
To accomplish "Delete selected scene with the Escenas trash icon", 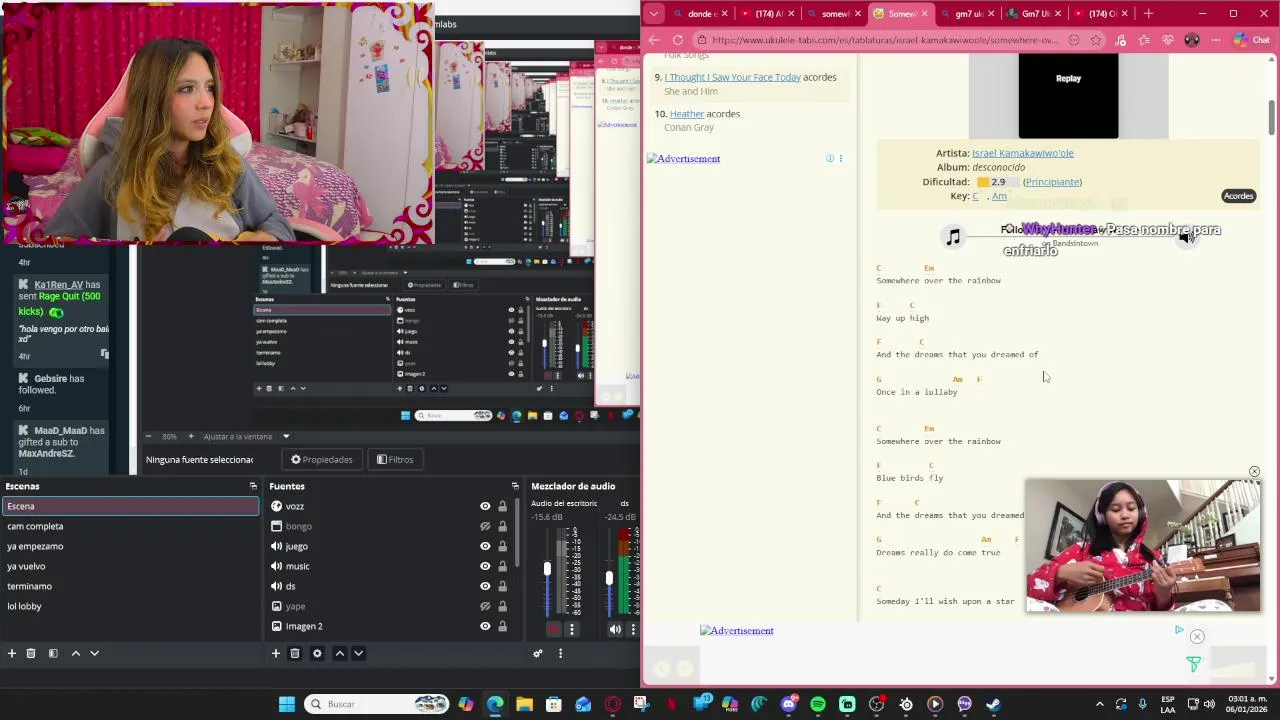I will (31, 653).
